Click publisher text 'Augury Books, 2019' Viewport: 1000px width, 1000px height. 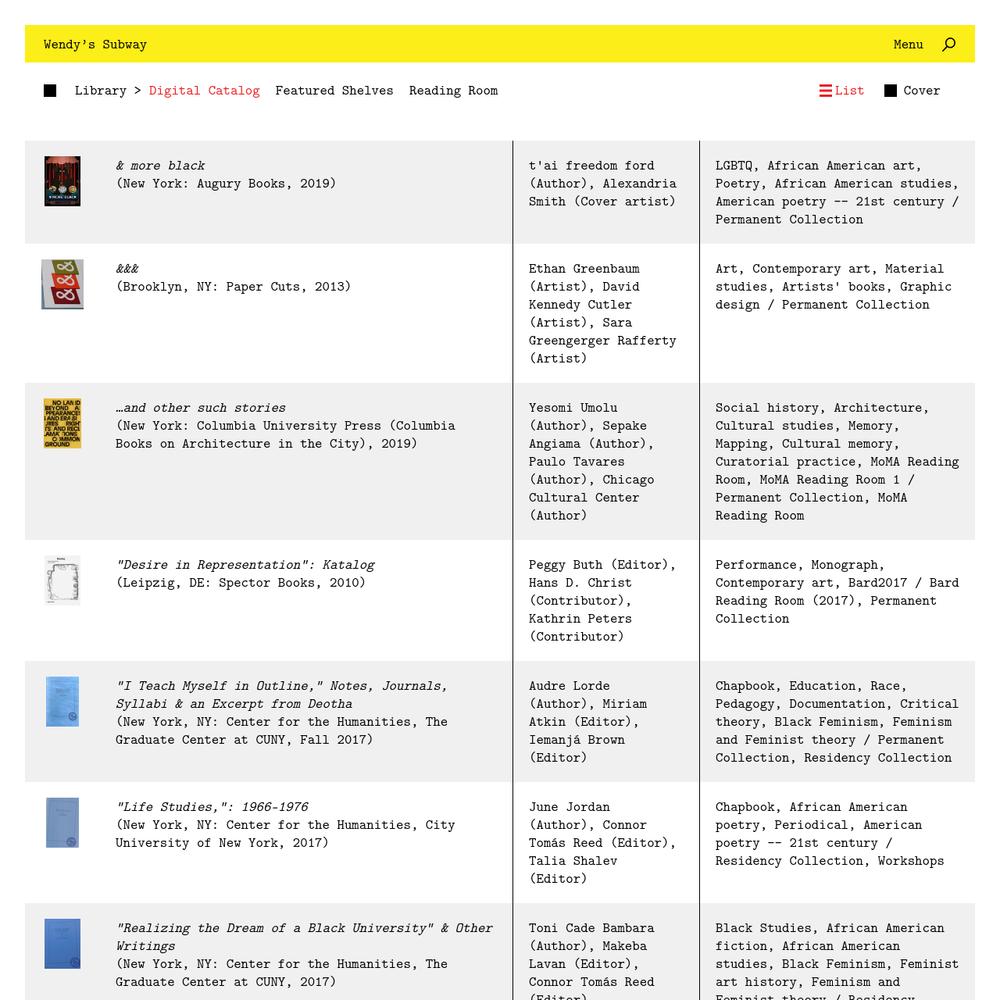point(263,184)
